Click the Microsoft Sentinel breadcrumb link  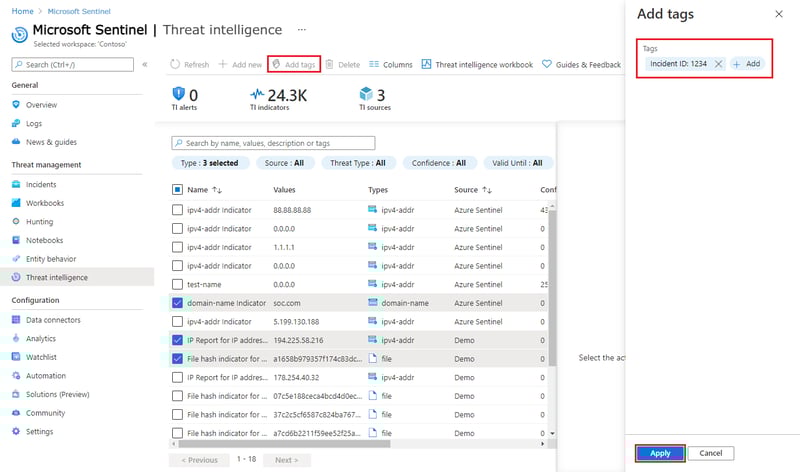pyautogui.click(x=79, y=11)
